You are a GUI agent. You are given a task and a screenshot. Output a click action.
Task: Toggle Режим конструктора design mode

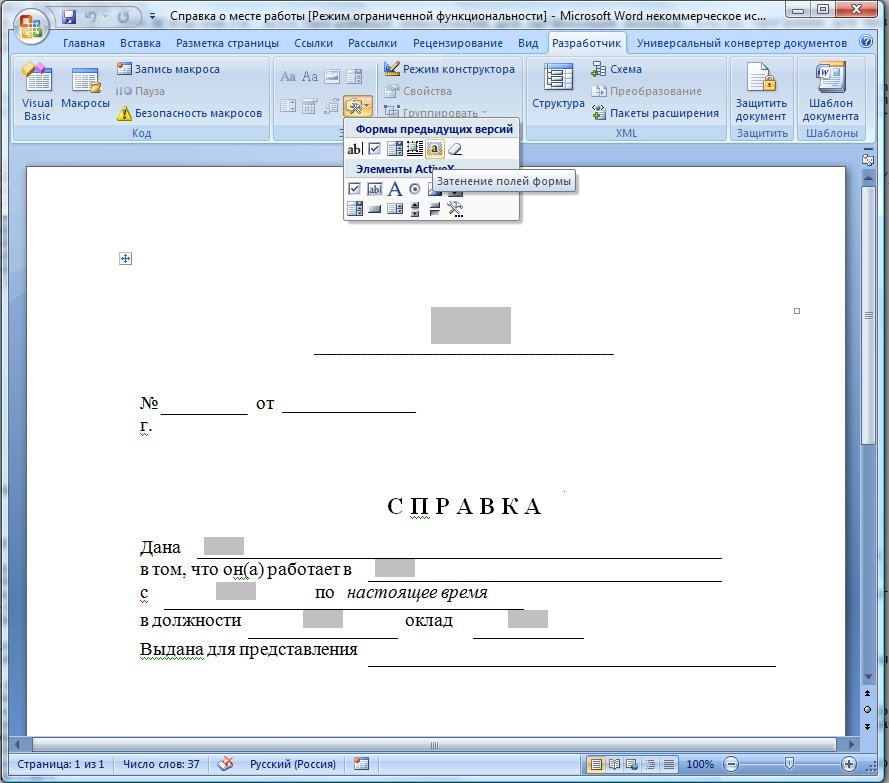coord(449,69)
